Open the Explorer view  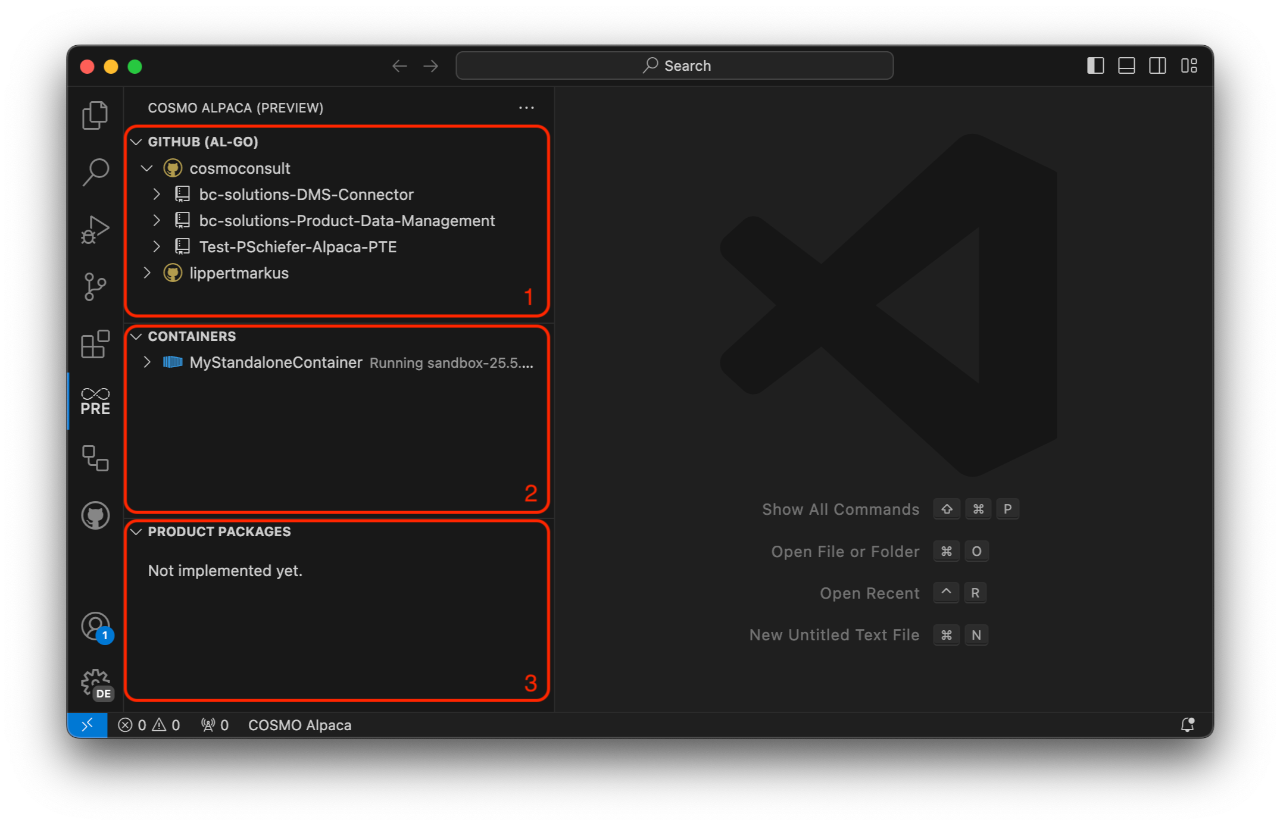[94, 115]
